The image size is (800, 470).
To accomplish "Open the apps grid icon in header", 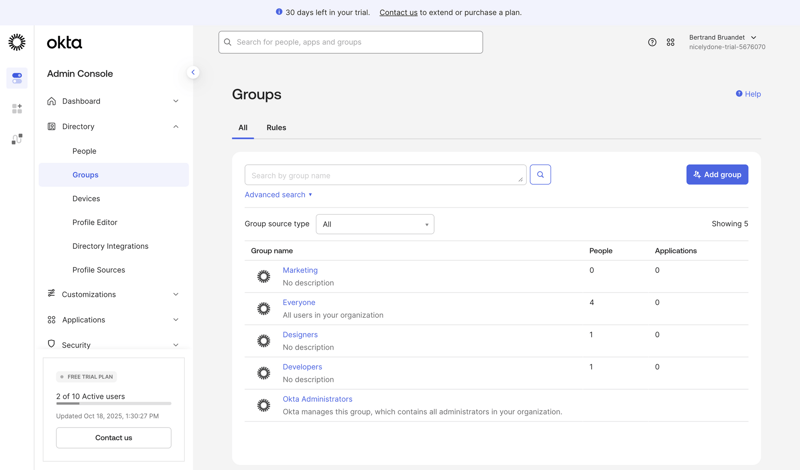I will [670, 42].
